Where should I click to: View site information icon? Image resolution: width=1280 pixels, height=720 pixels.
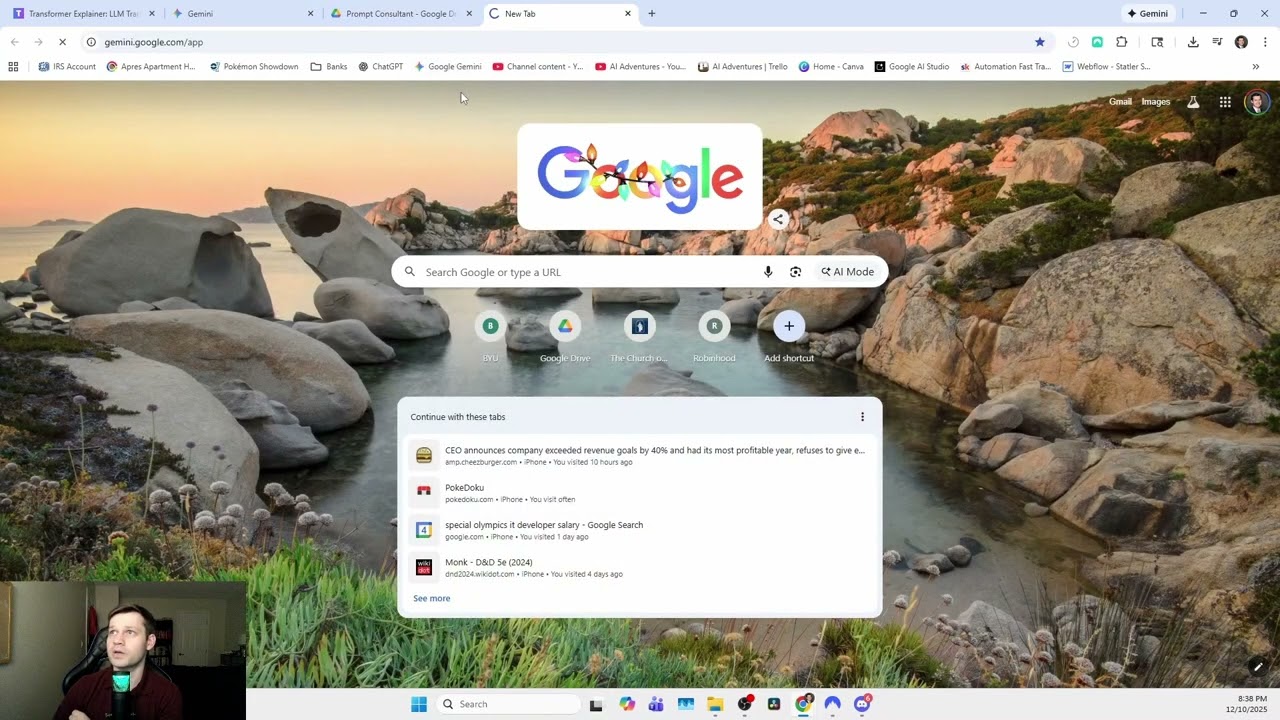point(90,42)
